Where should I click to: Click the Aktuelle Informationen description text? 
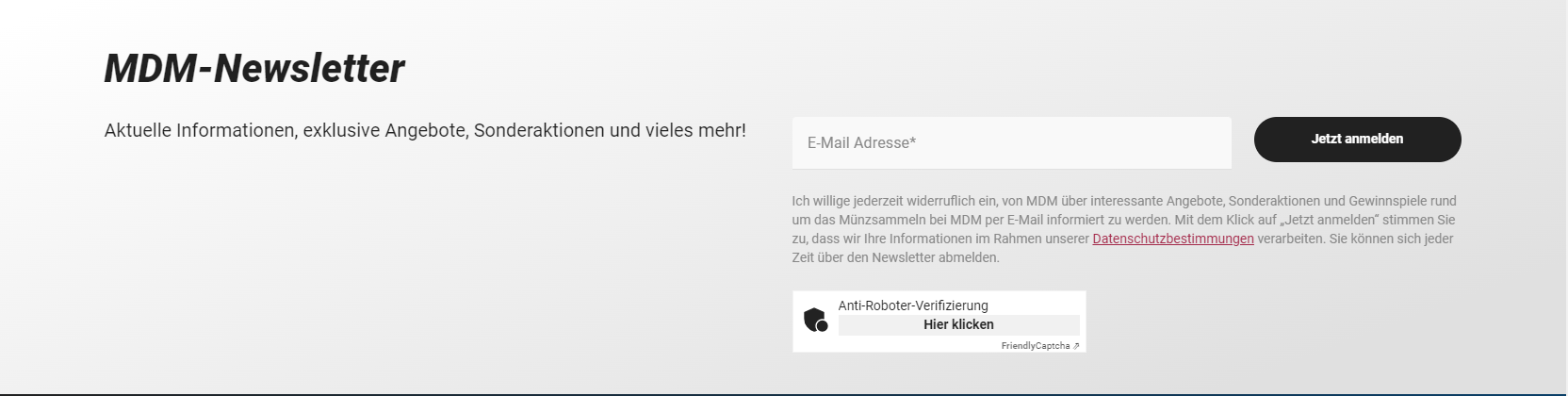pyautogui.click(x=425, y=130)
